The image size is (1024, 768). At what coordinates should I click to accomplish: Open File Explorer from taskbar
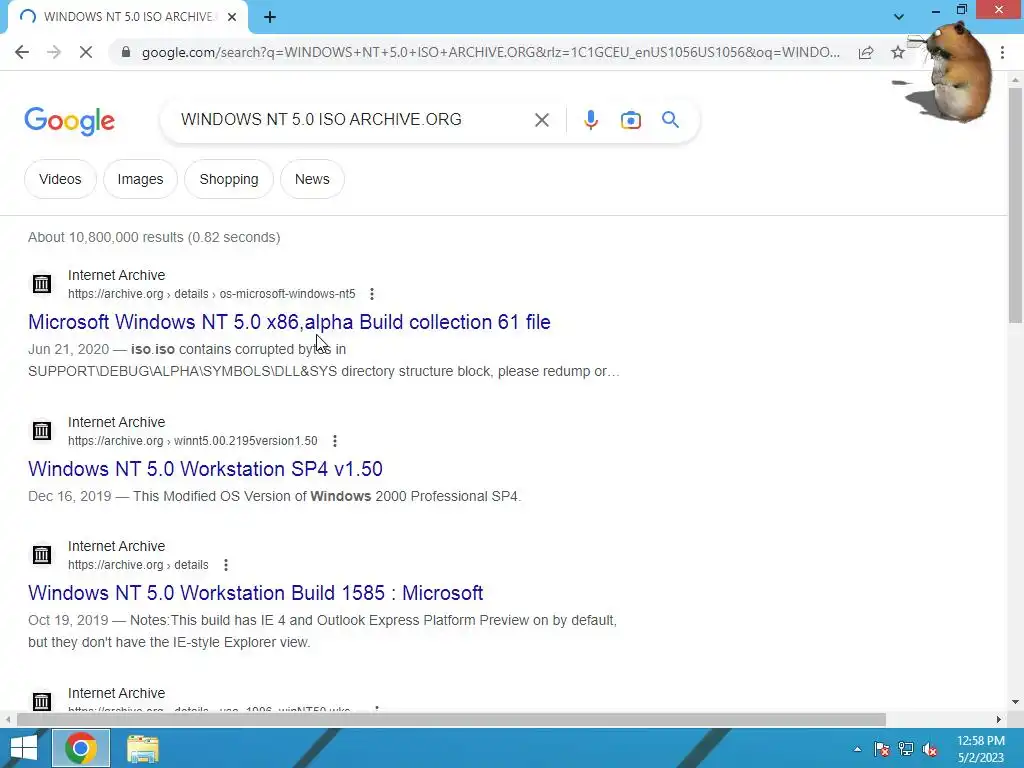(142, 748)
